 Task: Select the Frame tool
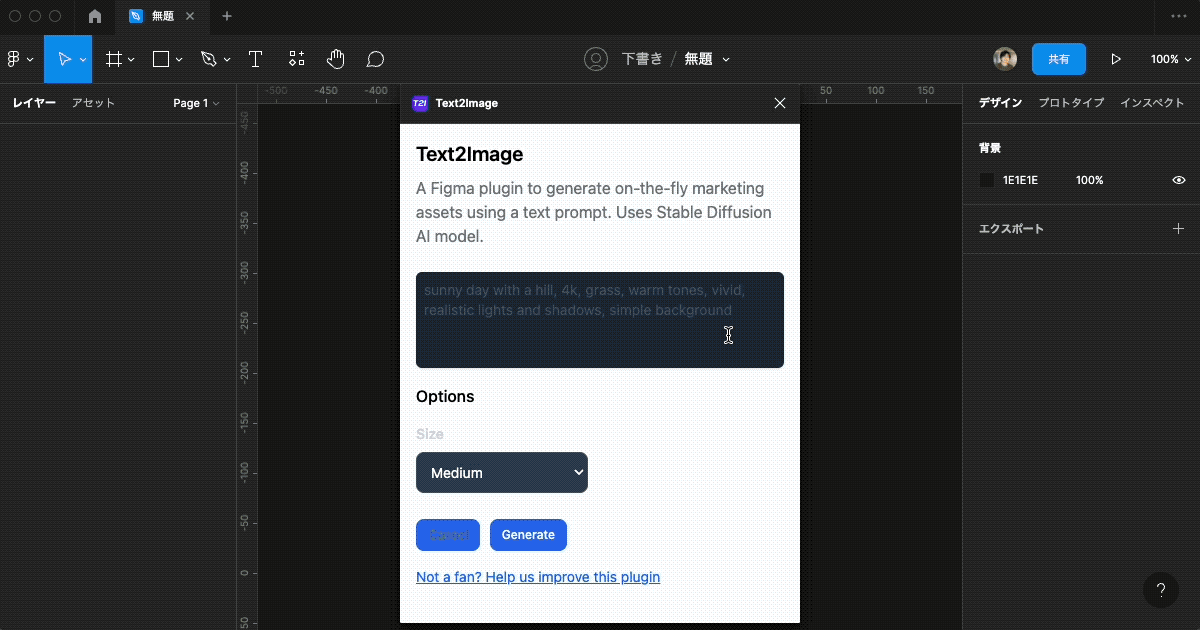coord(114,58)
